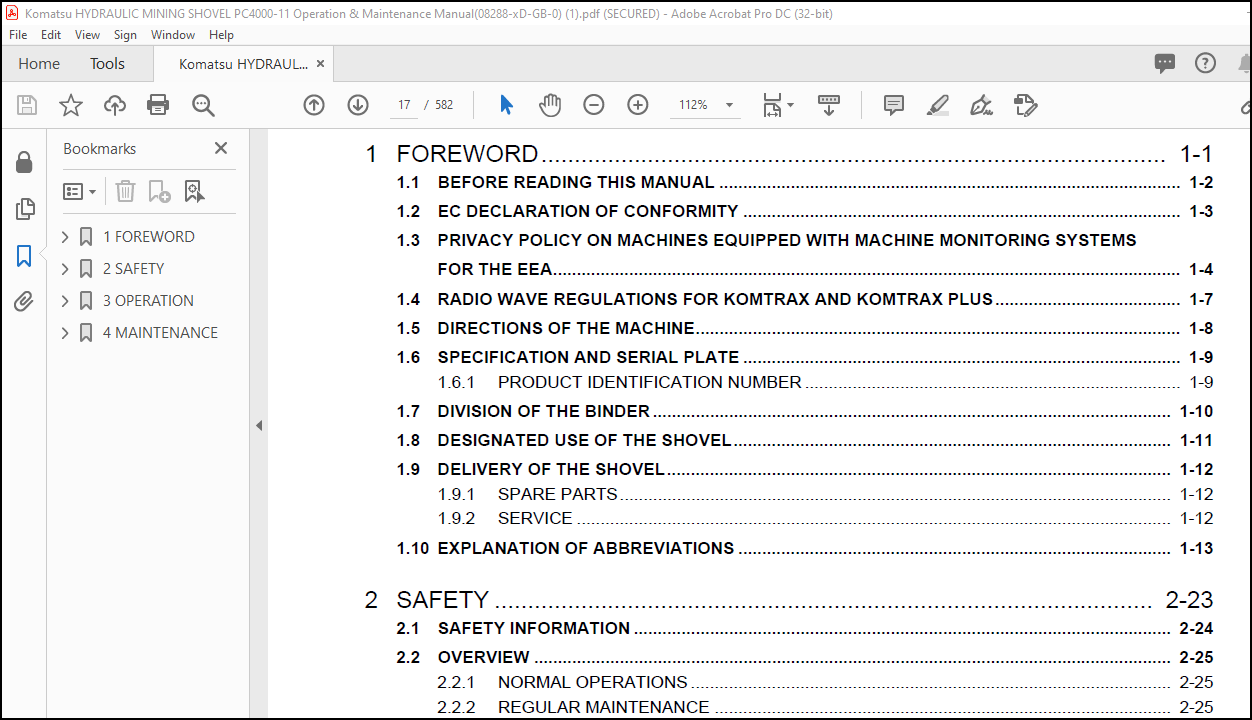Expand the 3 OPERATION bookmark
The image size is (1252, 720).
pyautogui.click(x=65, y=301)
